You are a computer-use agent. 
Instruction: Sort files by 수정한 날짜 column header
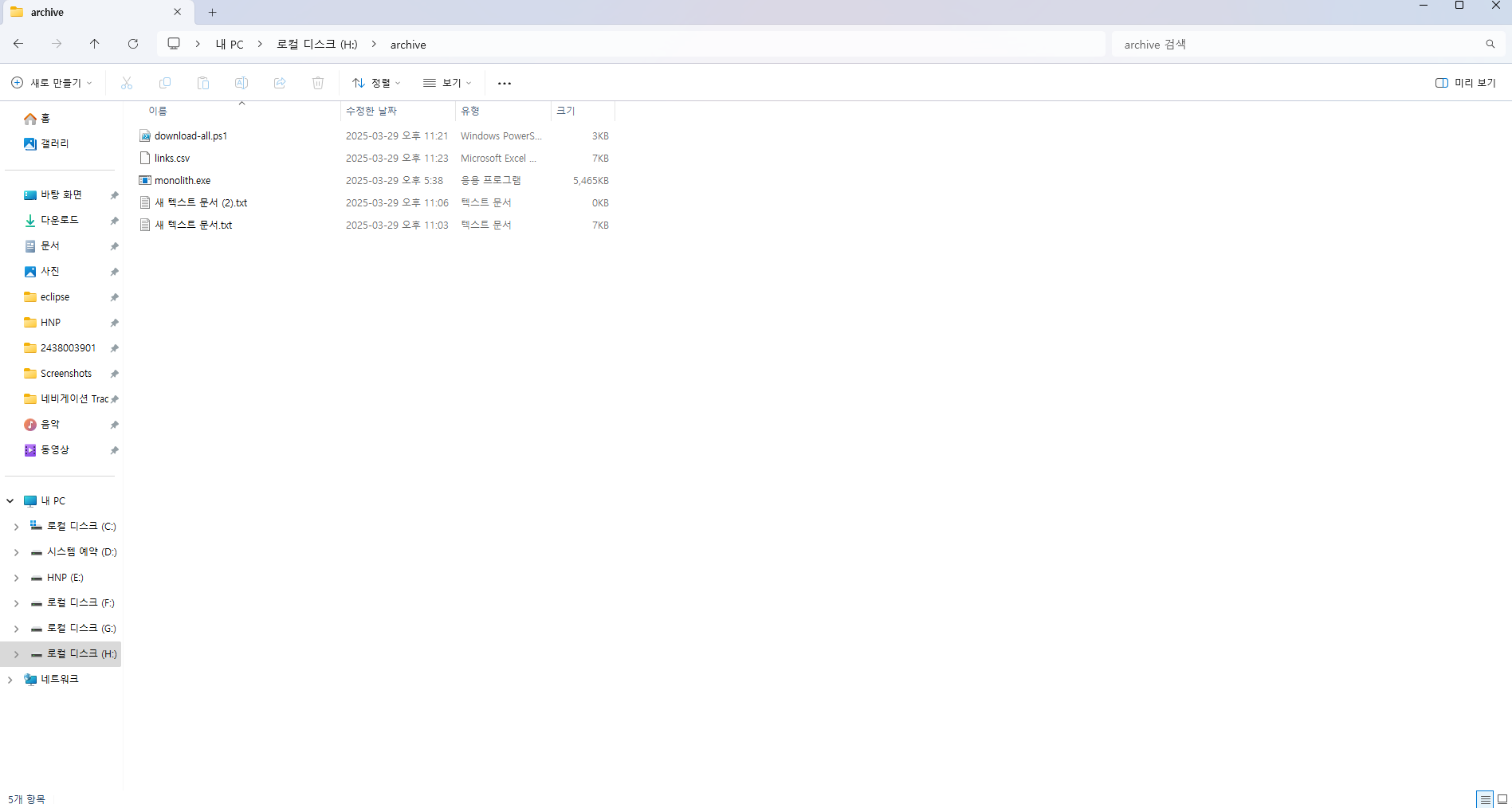click(371, 111)
